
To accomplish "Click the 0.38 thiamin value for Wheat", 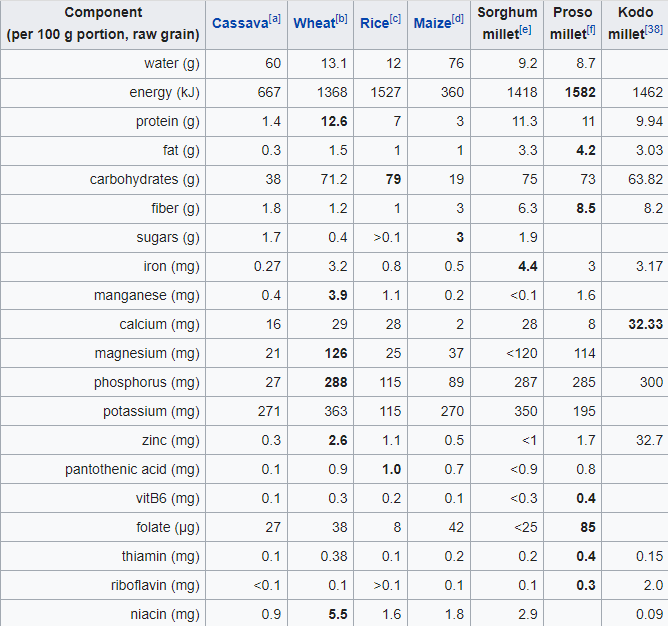I will point(334,556).
